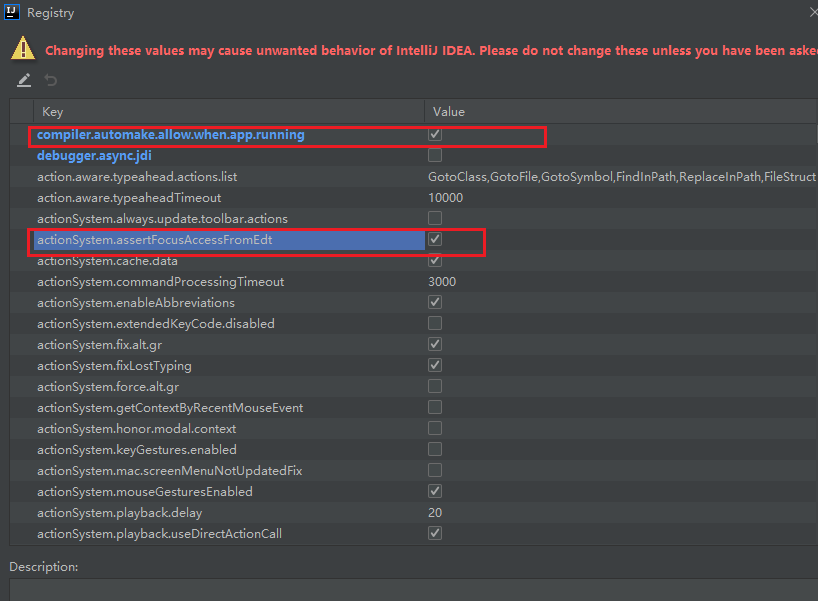
Task: Click the GotoClass,GotoFile actions list value
Action: [x=622, y=177]
